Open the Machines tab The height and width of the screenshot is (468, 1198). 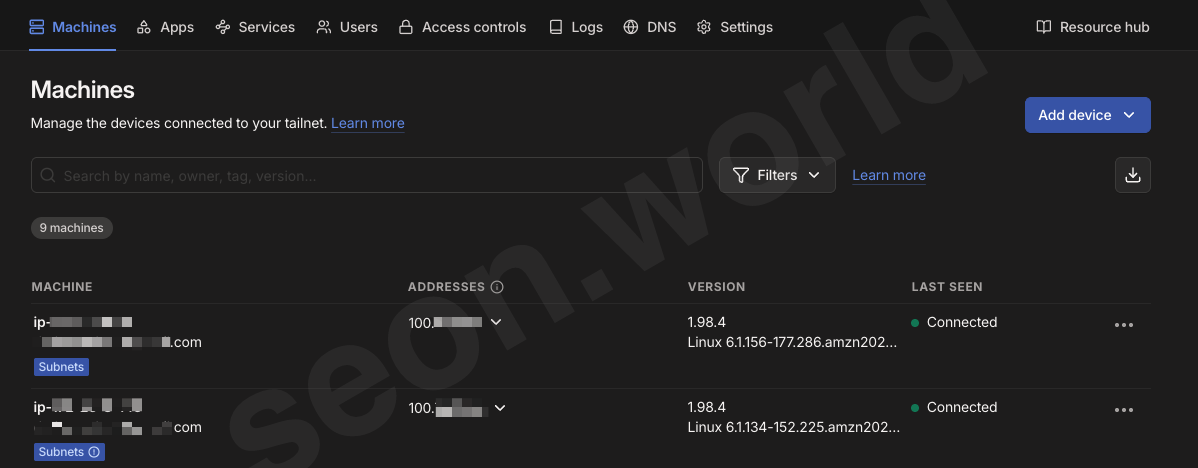(x=73, y=27)
